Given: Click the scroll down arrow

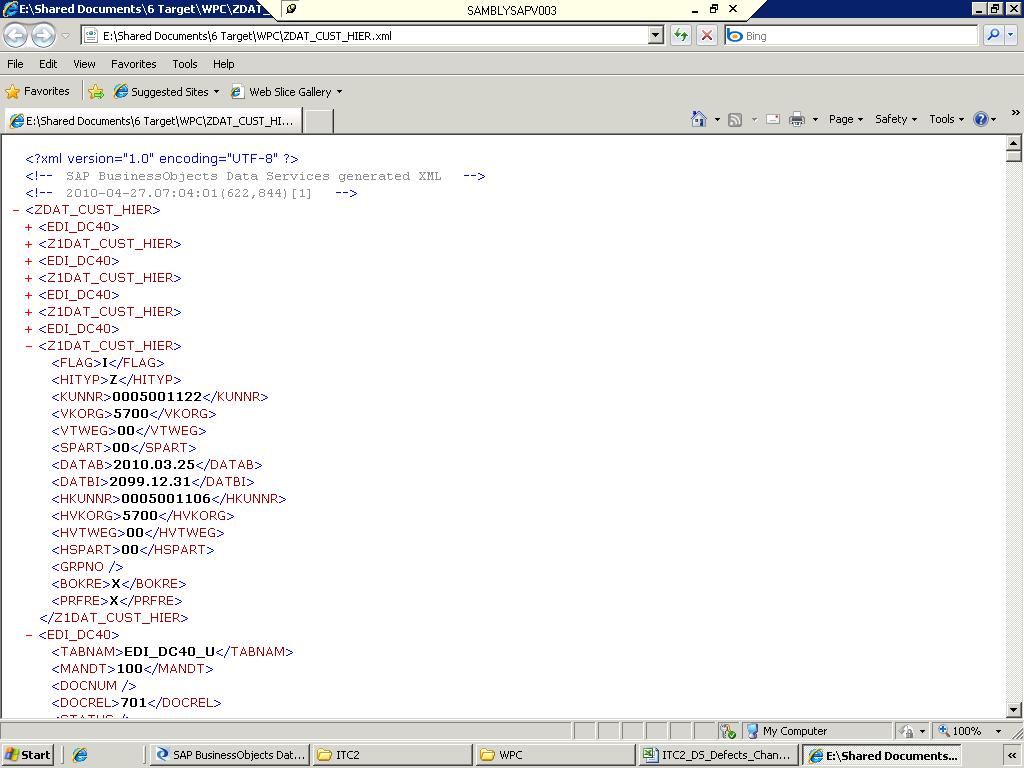Looking at the screenshot, I should [1014, 710].
